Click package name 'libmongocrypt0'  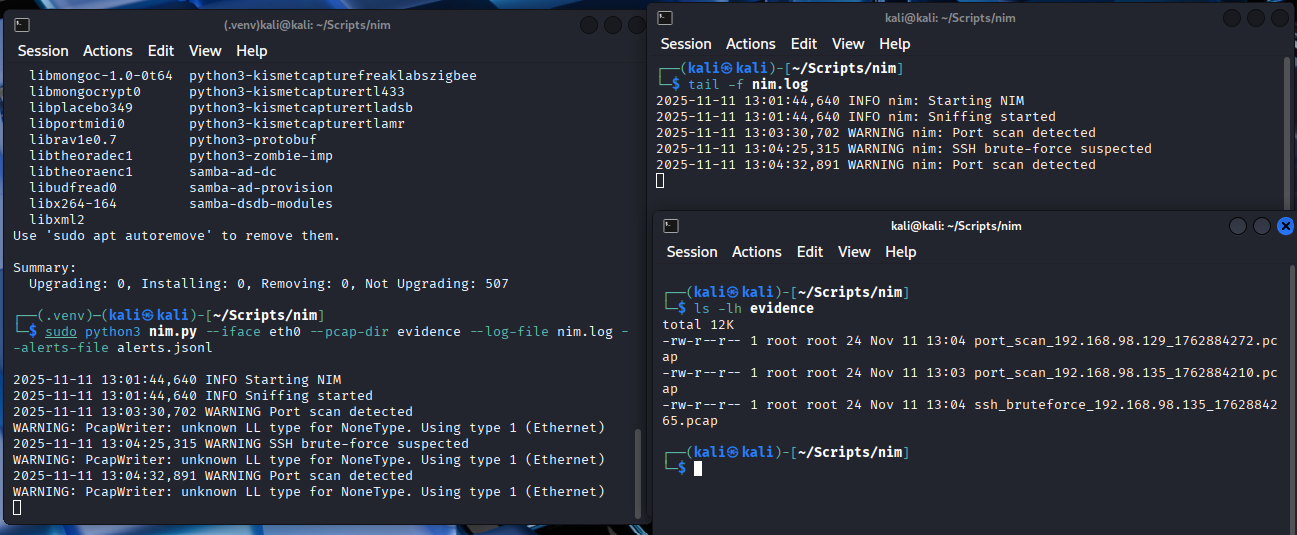click(85, 91)
